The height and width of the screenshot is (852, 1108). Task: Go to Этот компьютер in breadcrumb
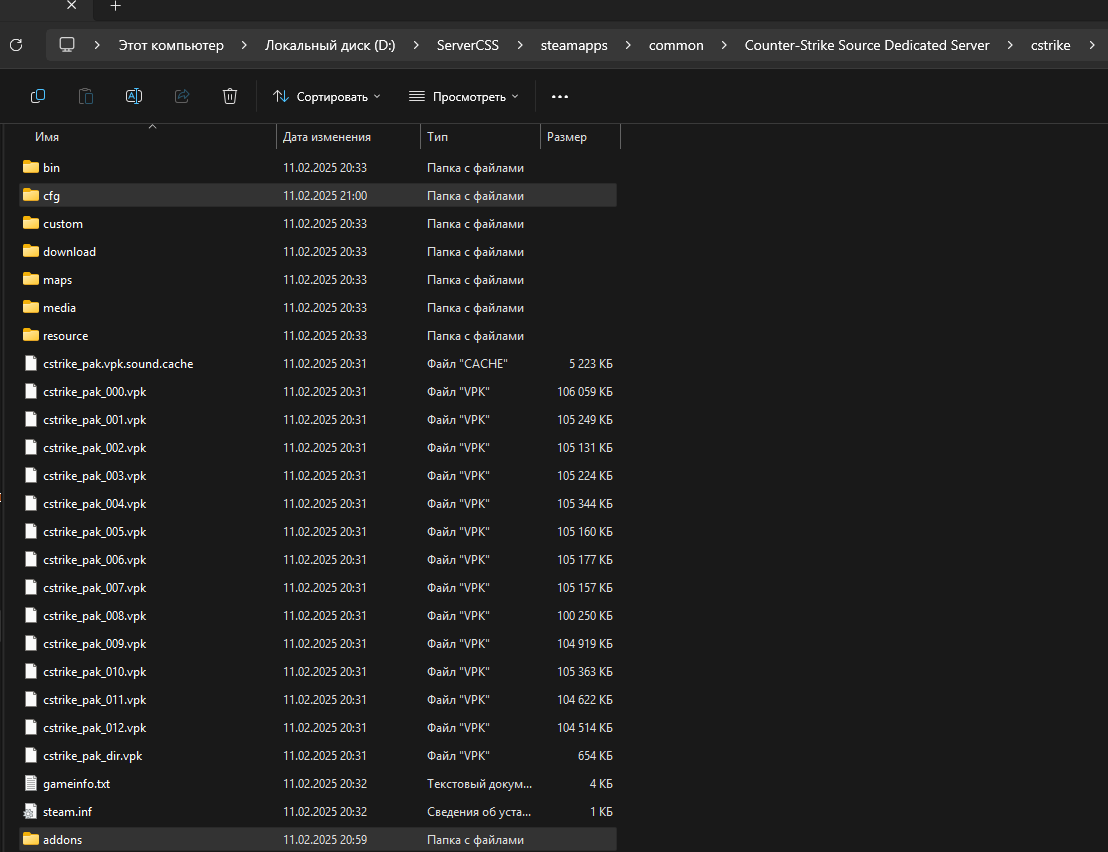click(x=171, y=45)
